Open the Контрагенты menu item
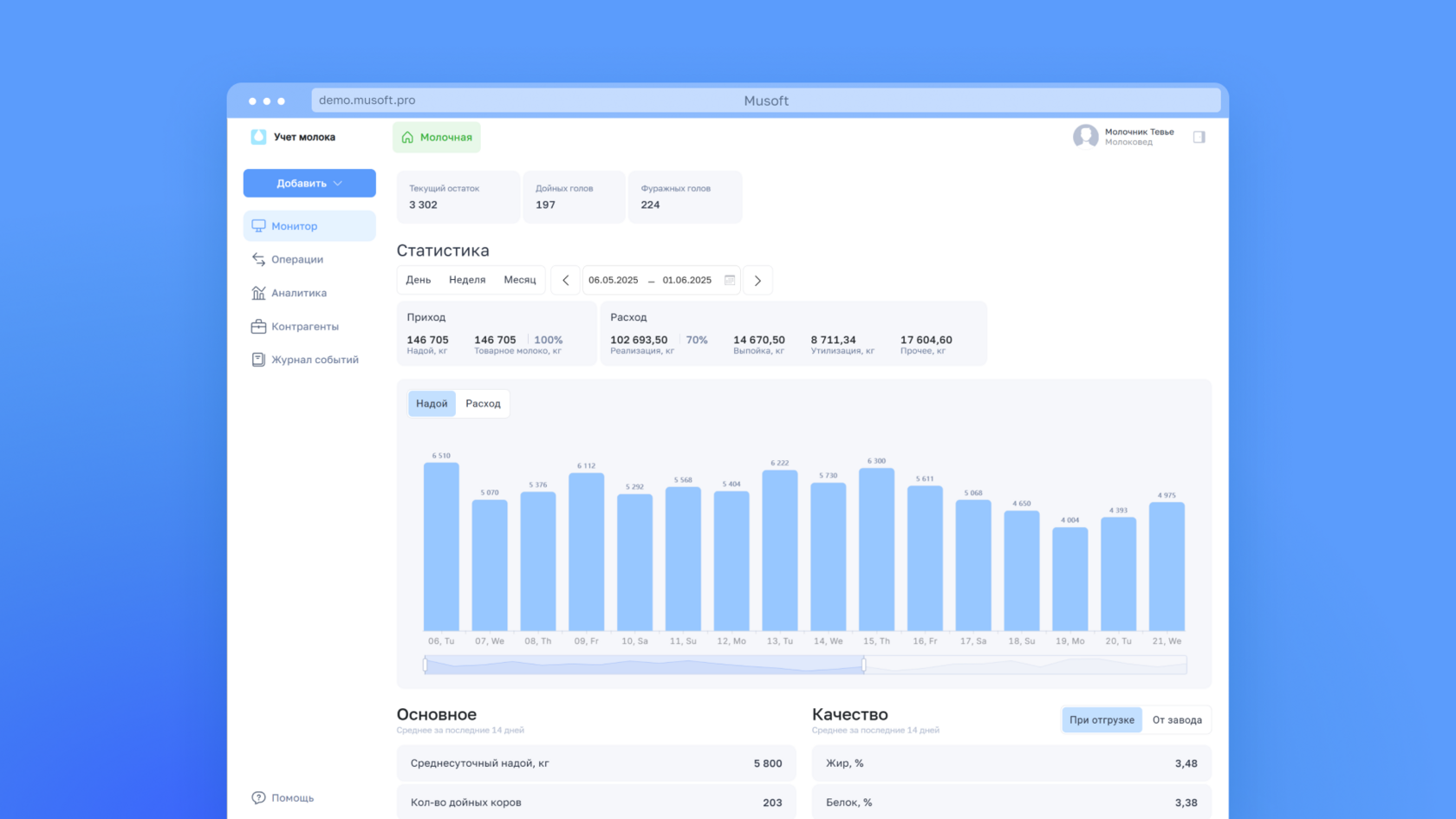 tap(309, 327)
